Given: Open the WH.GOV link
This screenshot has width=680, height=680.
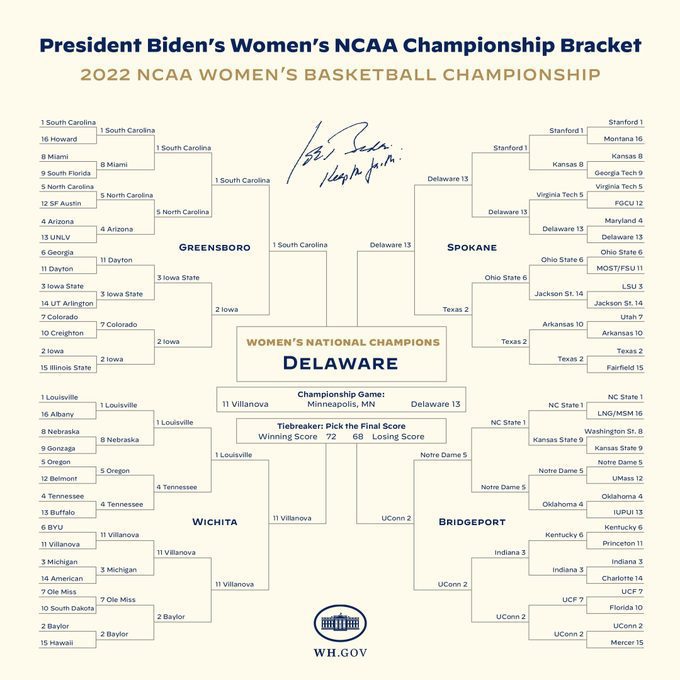Looking at the screenshot, I should (340, 656).
